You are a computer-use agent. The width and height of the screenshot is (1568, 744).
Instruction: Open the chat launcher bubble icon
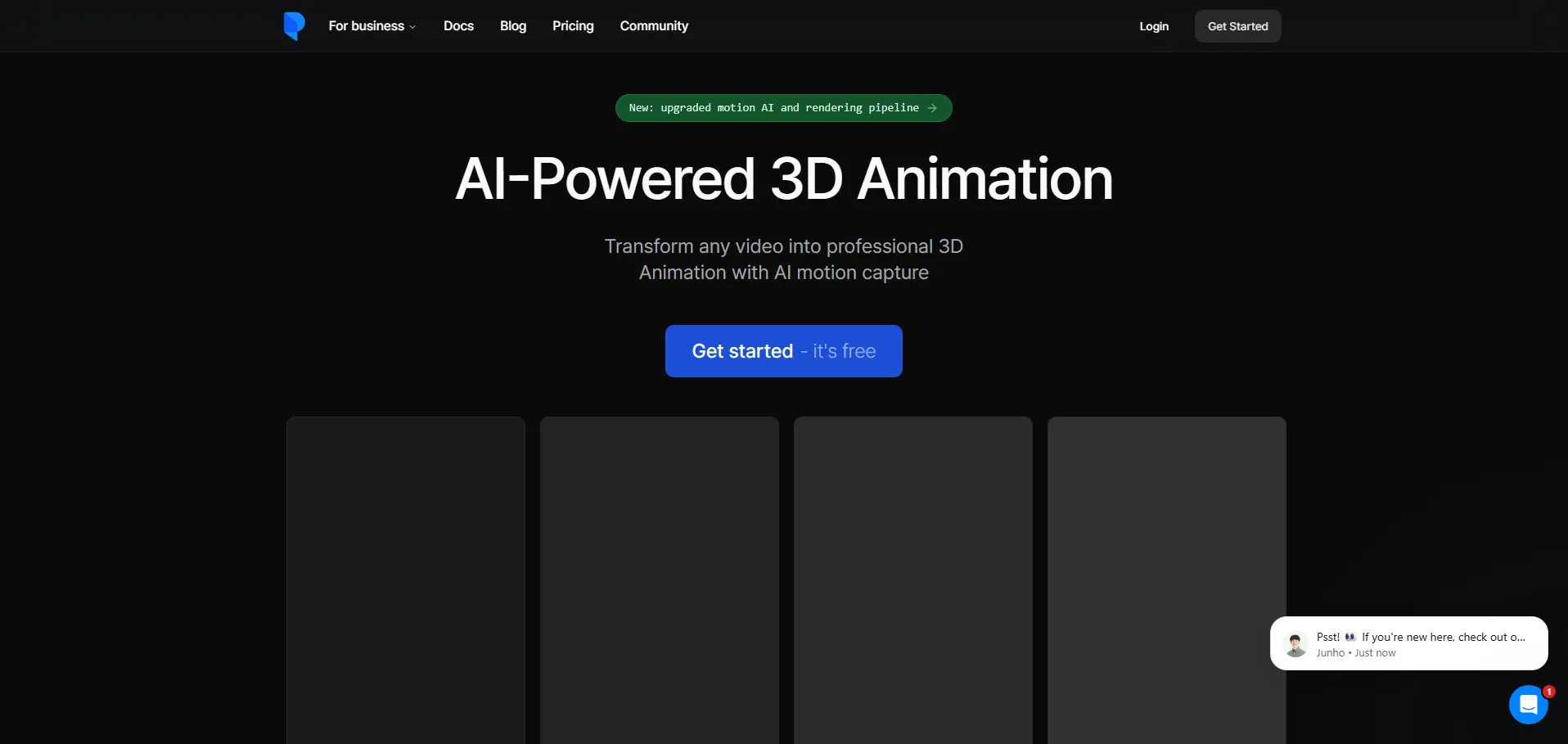tap(1527, 705)
